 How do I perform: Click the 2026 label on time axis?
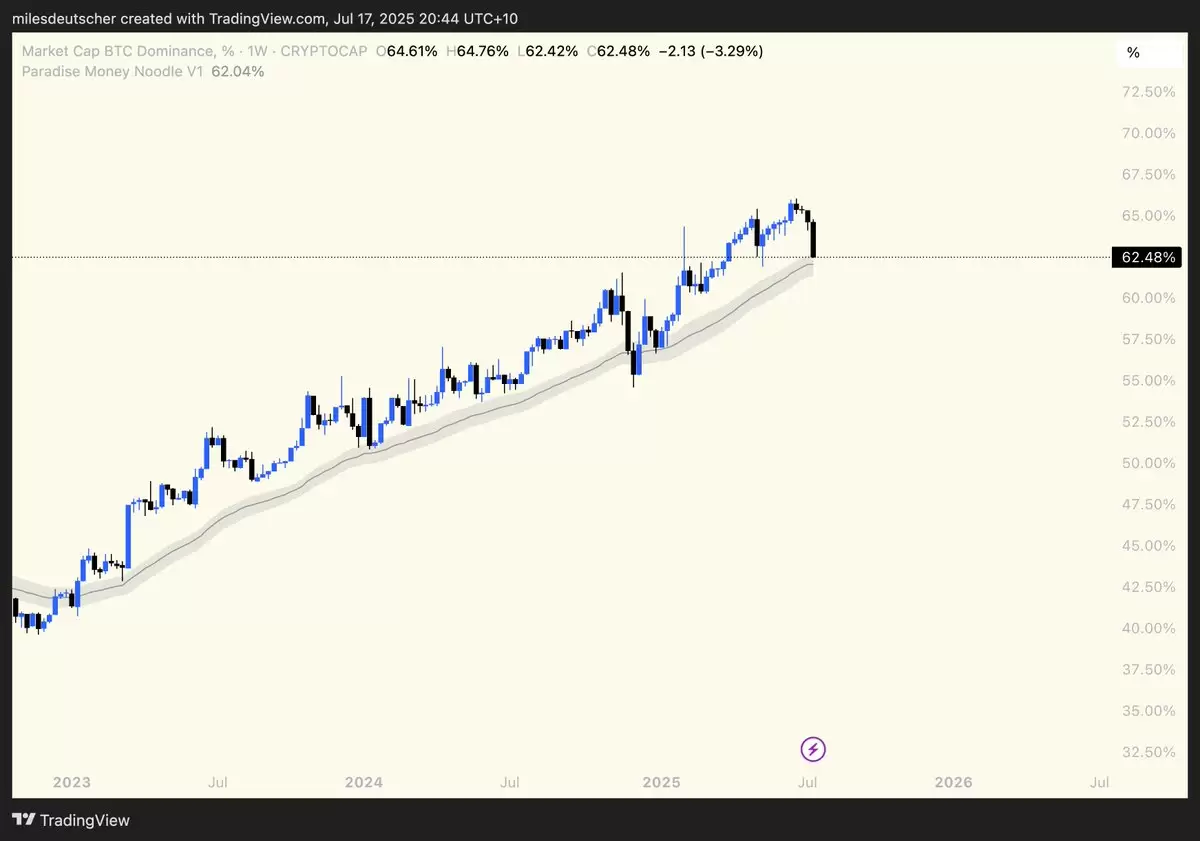[953, 782]
